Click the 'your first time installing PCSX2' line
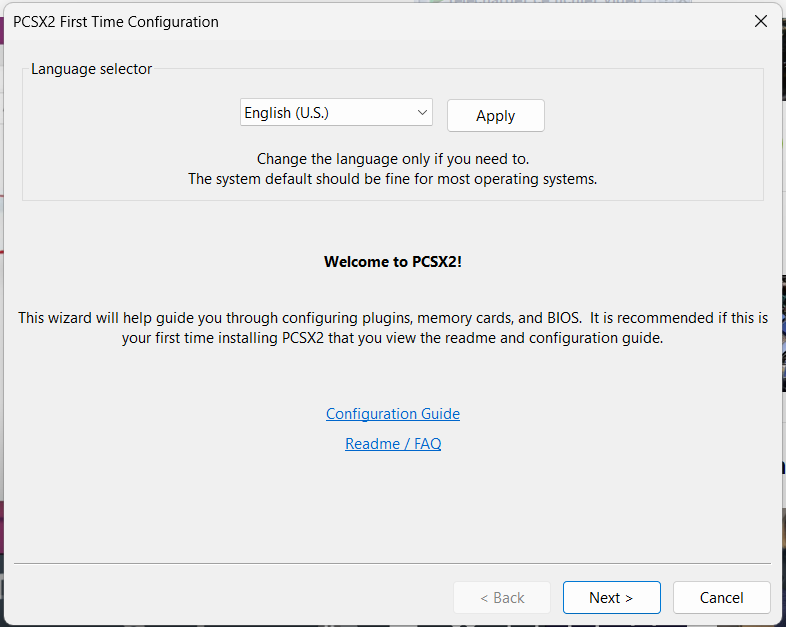 392,338
